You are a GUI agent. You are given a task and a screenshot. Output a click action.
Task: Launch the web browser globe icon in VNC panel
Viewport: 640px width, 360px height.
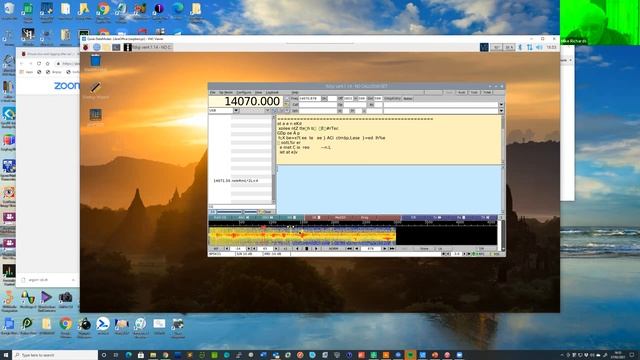96,47
